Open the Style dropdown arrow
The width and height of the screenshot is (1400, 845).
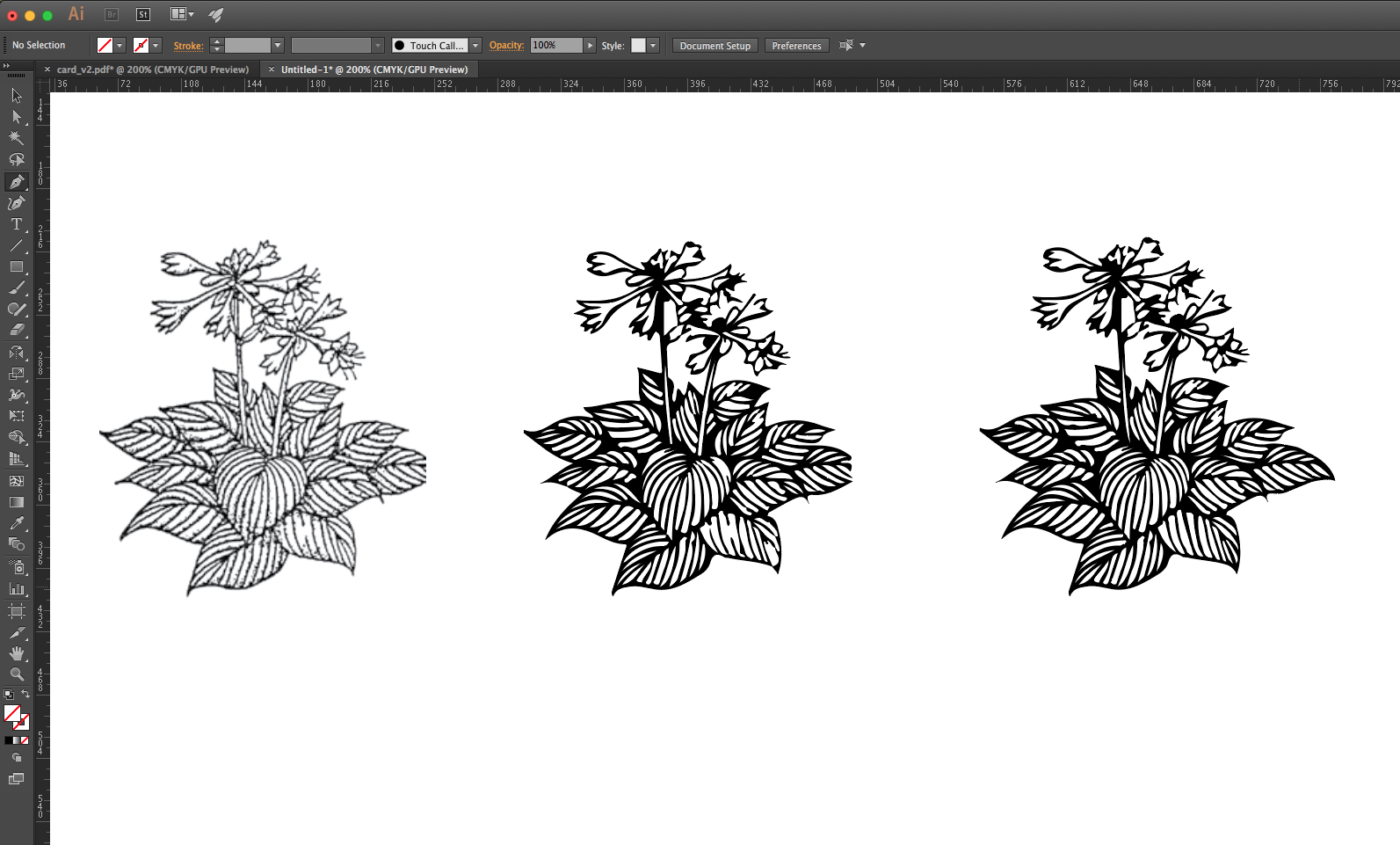[653, 46]
